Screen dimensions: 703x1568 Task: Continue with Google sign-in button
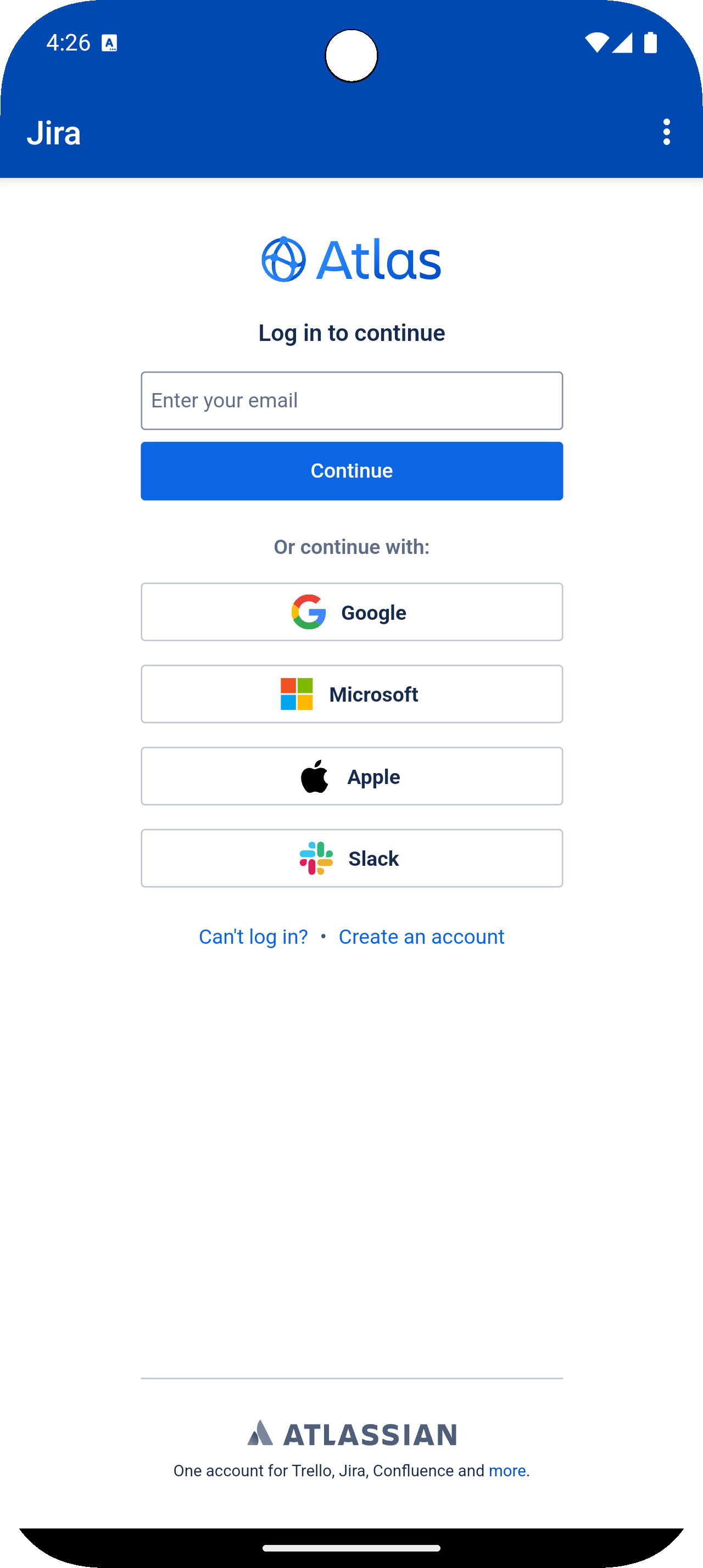(352, 612)
